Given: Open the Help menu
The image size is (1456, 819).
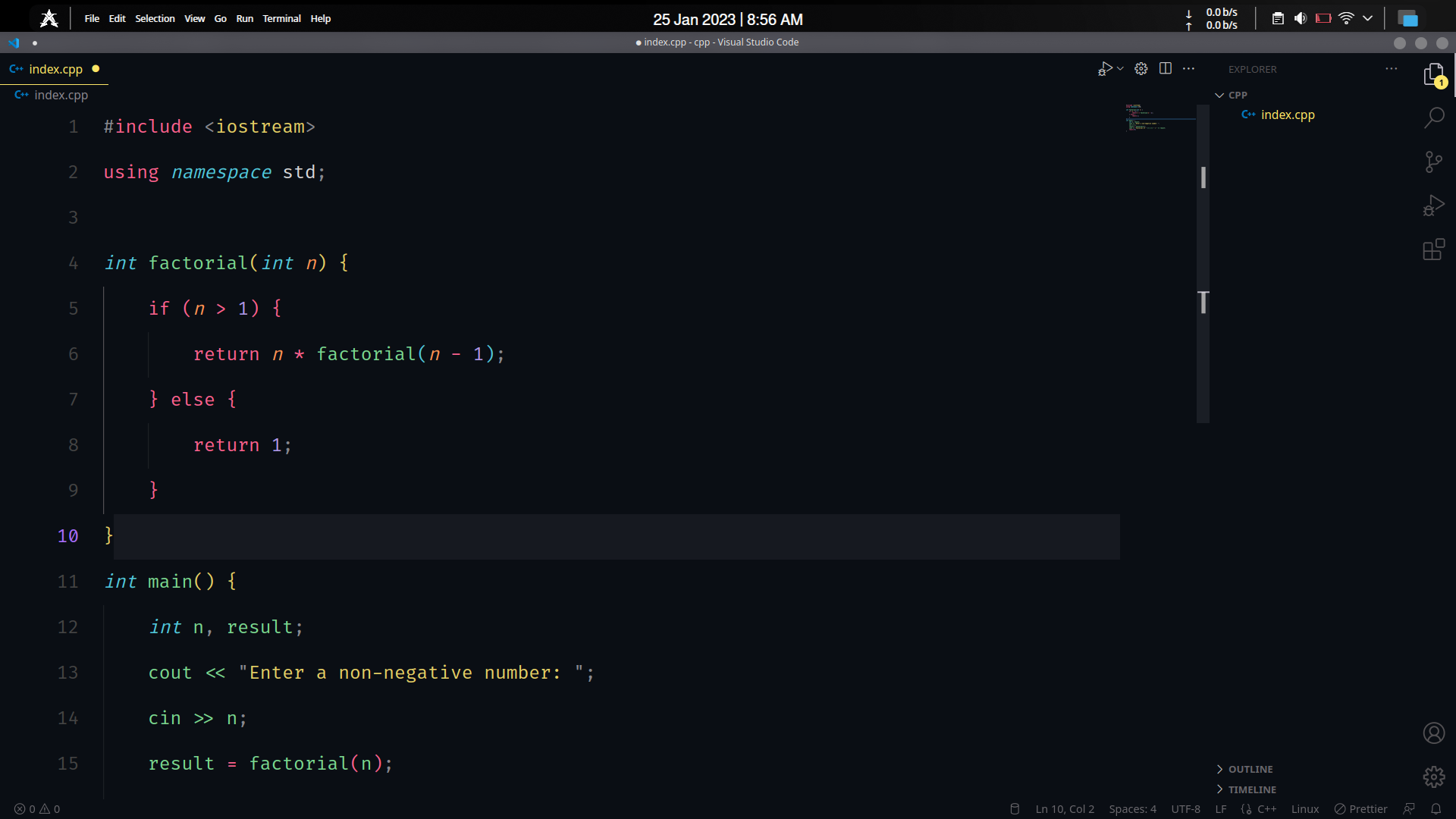Looking at the screenshot, I should (x=320, y=18).
